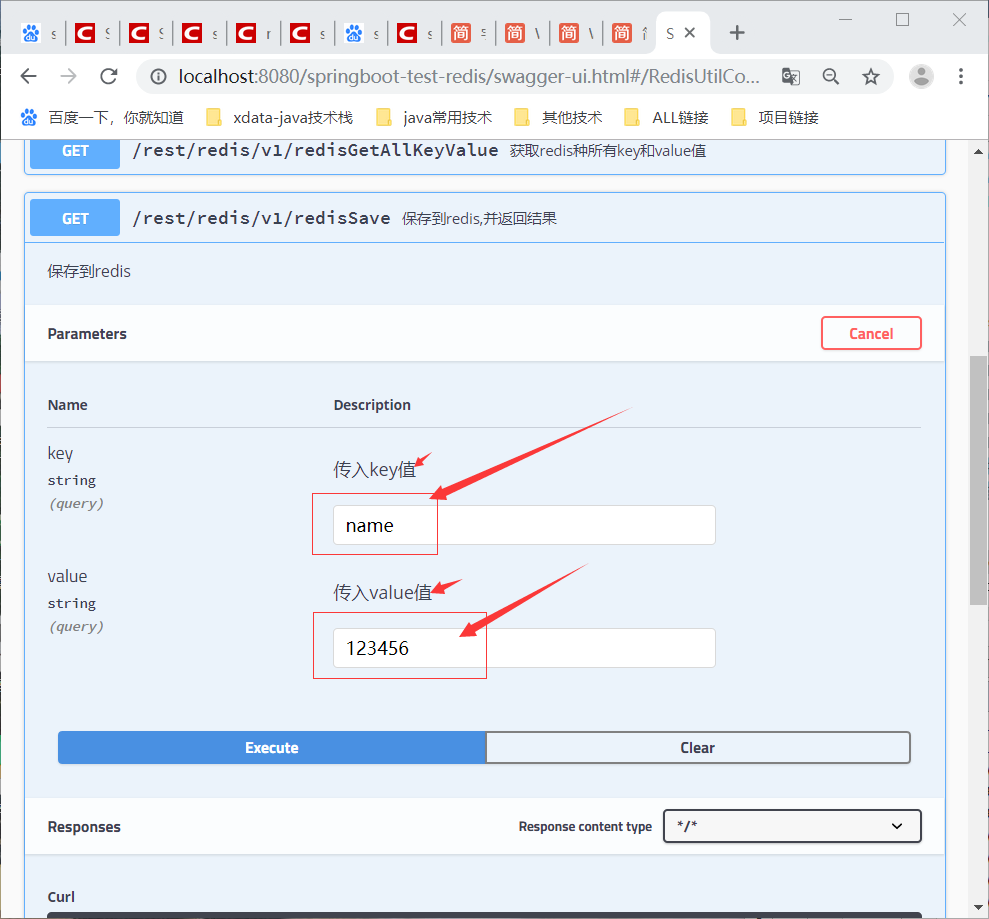Screen dimensions: 989x919
Task: Click the page scrollbar thumb
Action: click(978, 480)
